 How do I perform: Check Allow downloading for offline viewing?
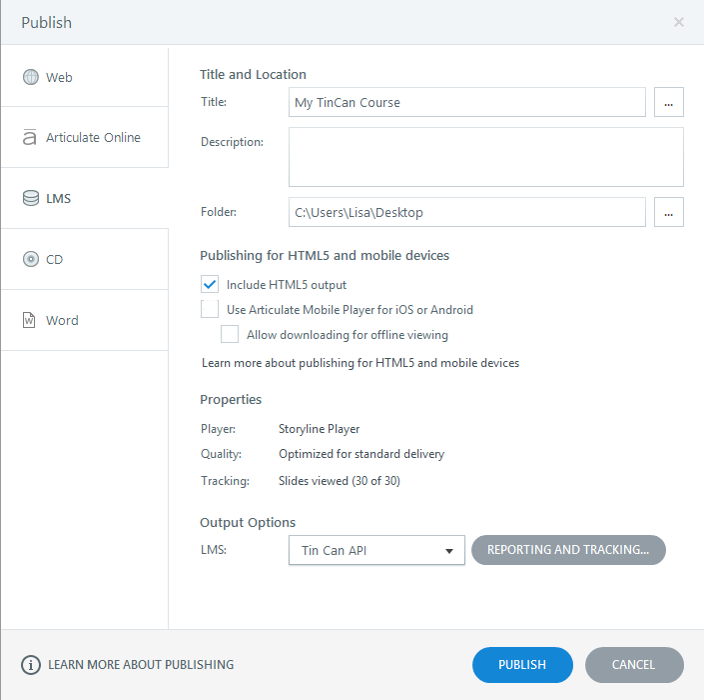click(230, 335)
